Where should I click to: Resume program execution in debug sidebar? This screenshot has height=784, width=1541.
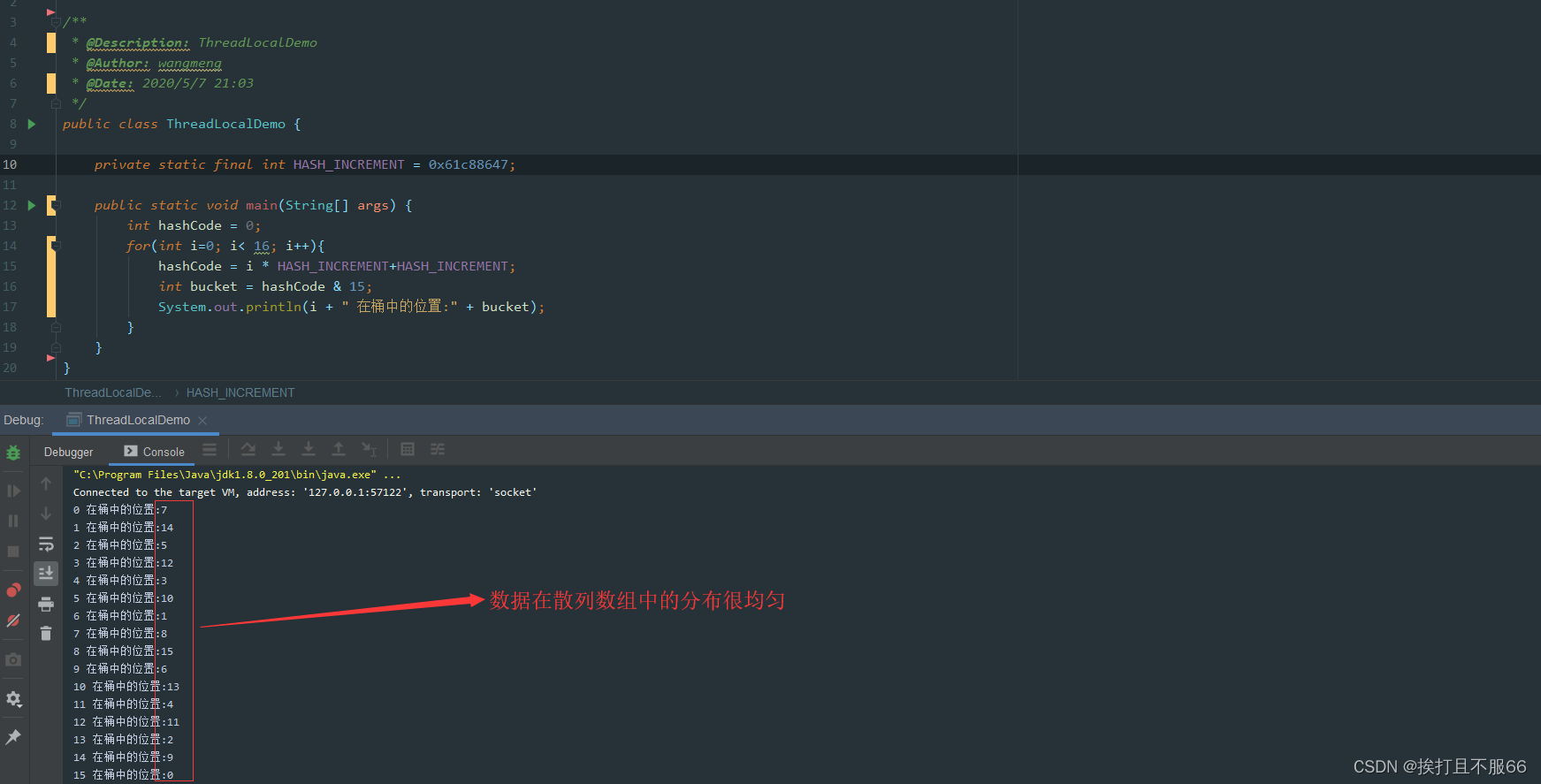tap(13, 491)
